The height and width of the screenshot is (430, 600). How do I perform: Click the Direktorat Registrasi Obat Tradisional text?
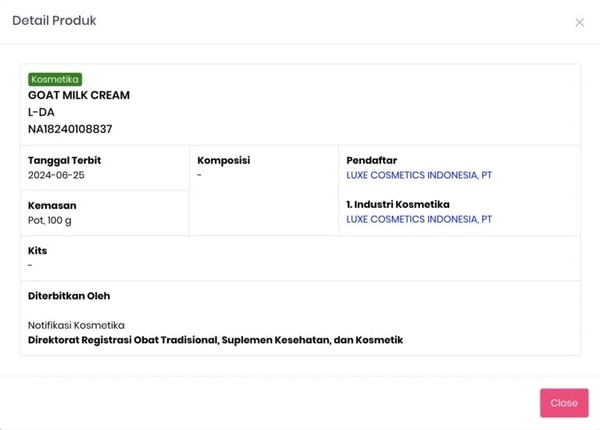click(x=215, y=340)
